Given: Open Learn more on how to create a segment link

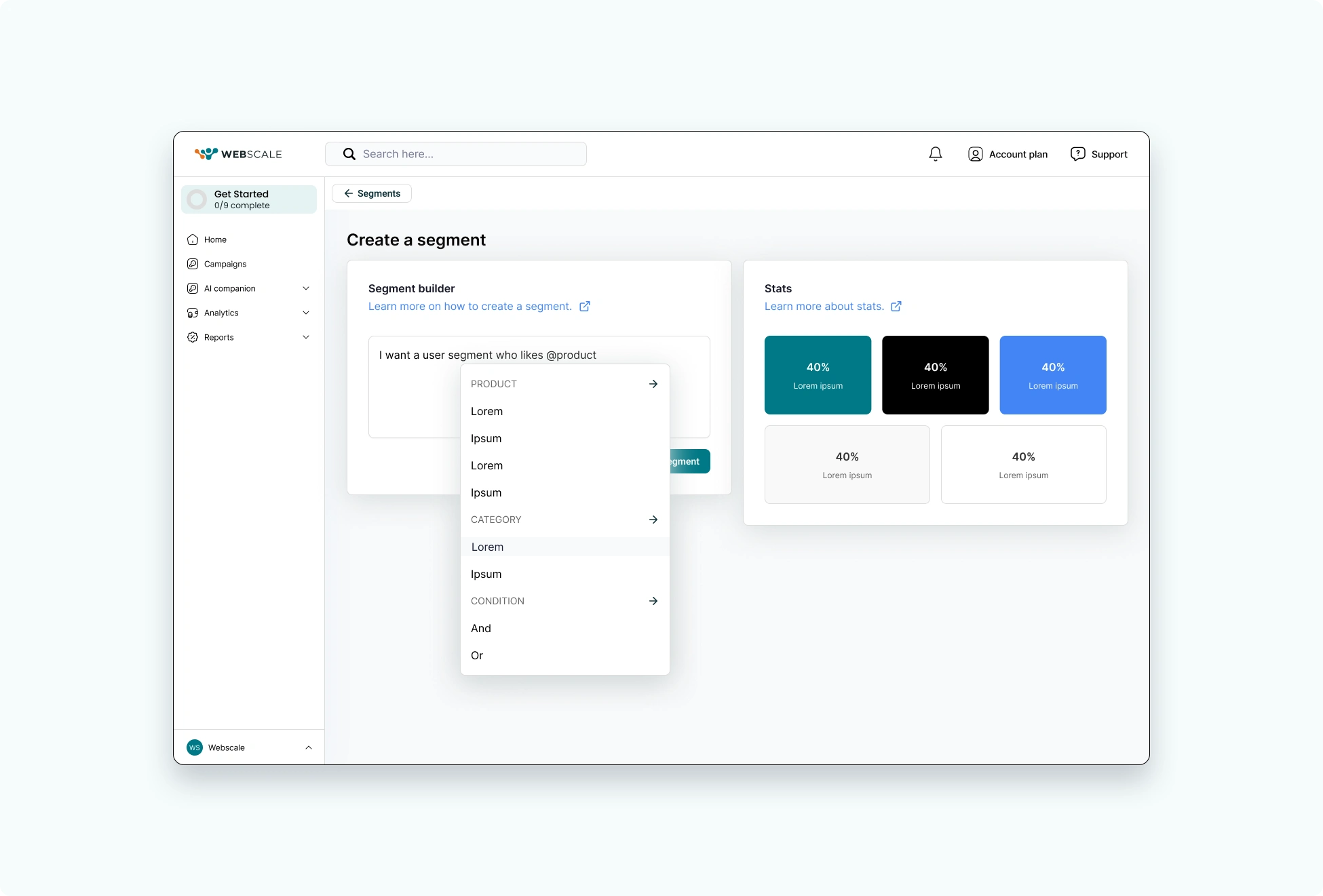Looking at the screenshot, I should point(470,307).
